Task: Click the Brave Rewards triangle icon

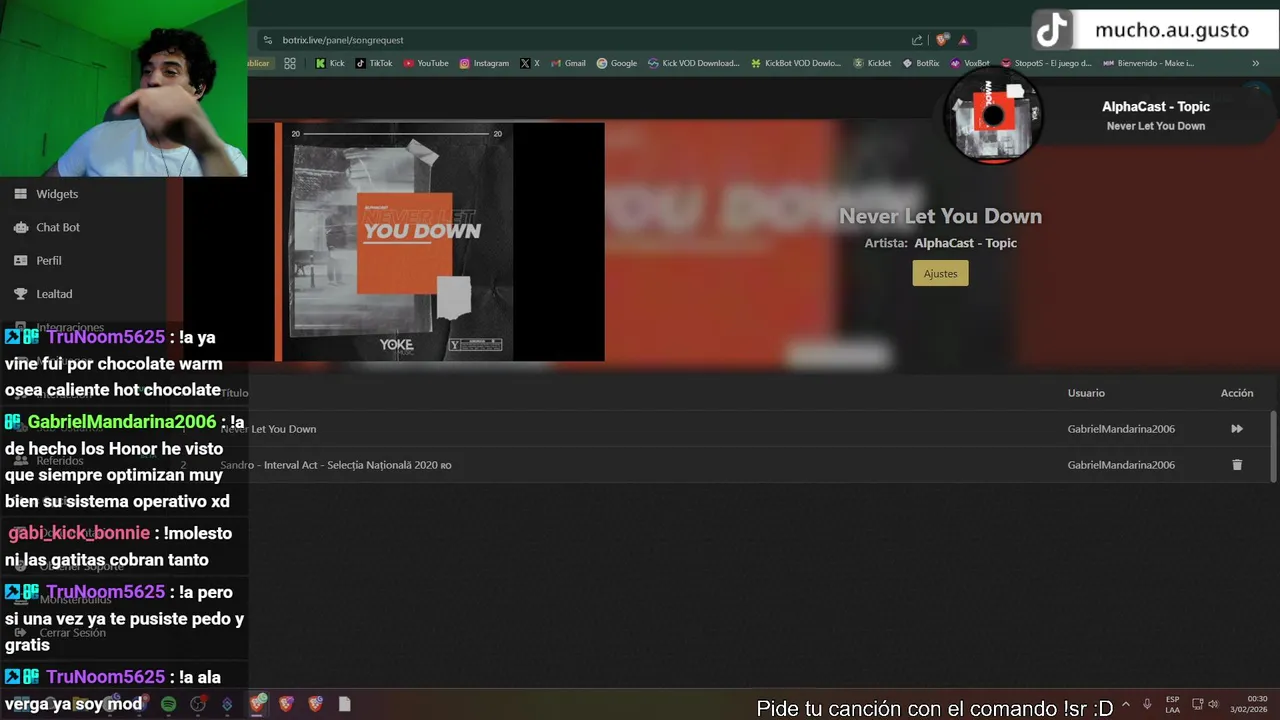Action: click(963, 40)
